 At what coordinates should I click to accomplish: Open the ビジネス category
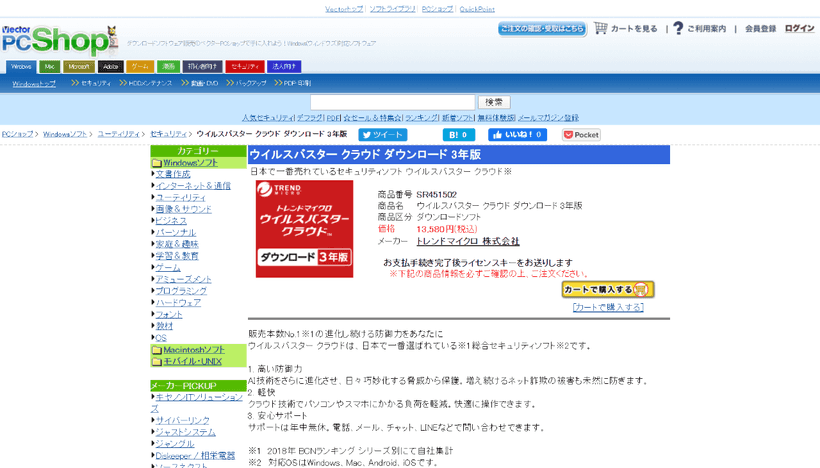171,221
